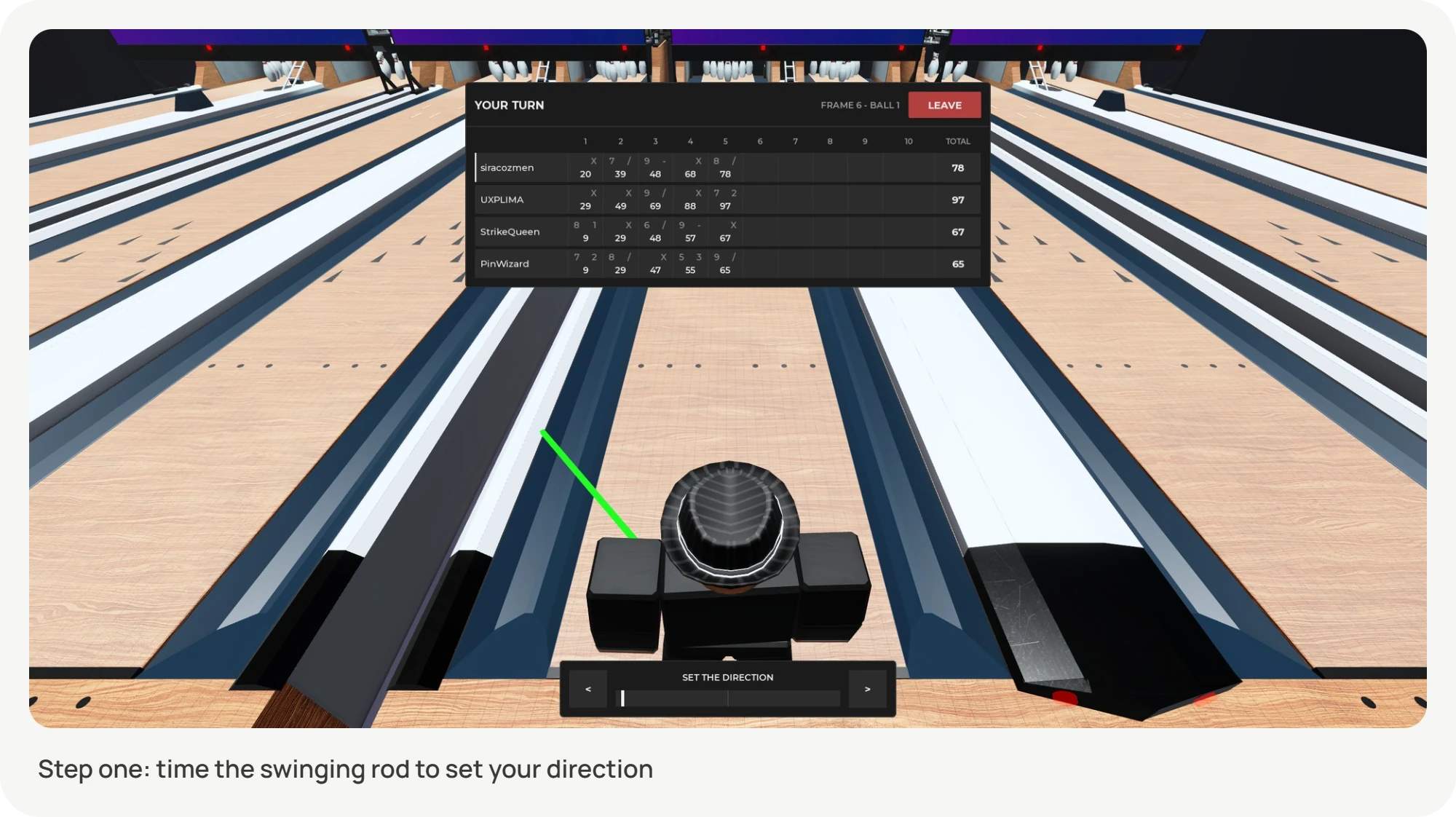
Task: Click PinWizard's frame 3 score 47
Action: 655,270
